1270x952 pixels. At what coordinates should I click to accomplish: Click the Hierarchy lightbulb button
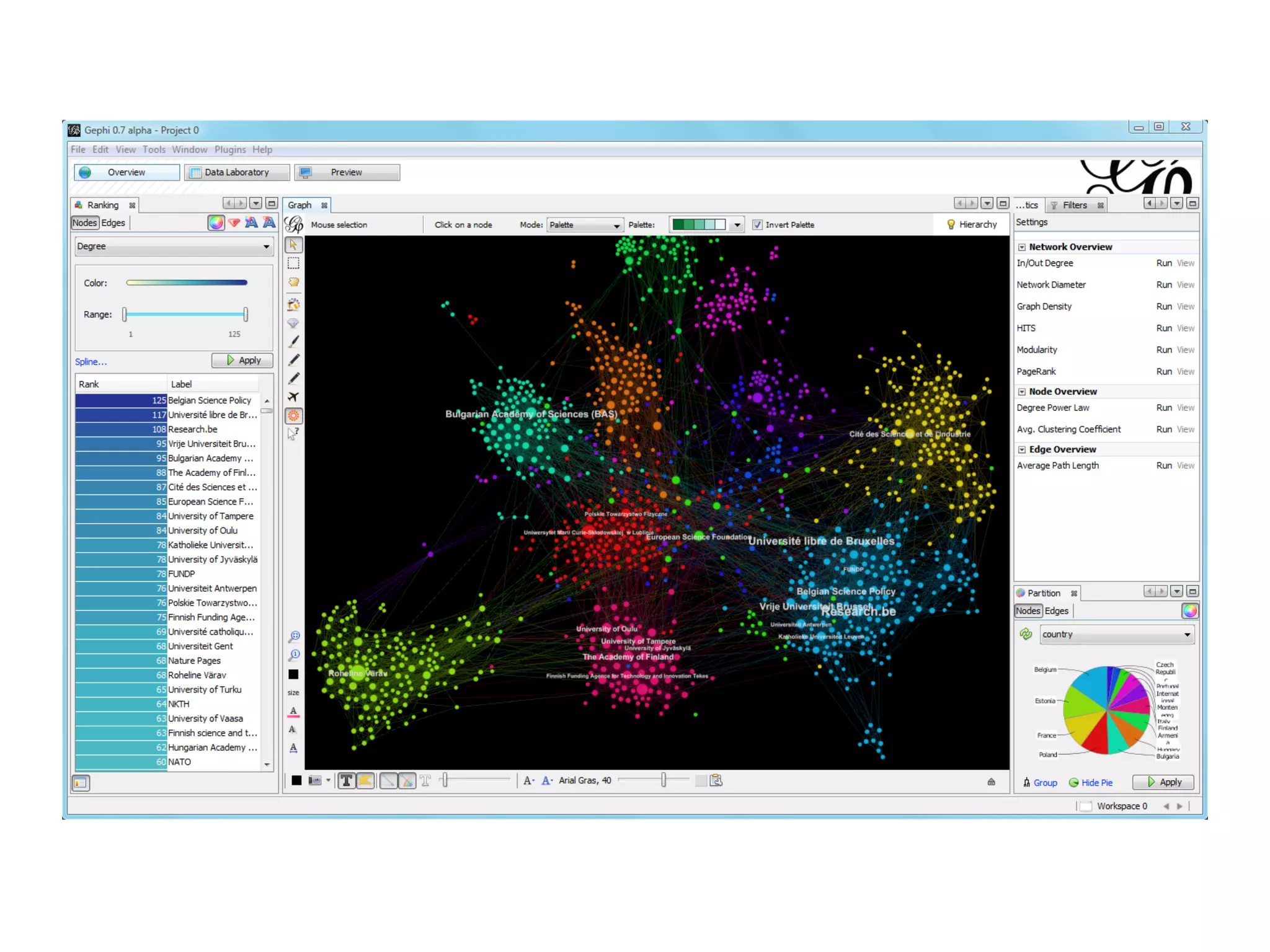[x=972, y=224]
